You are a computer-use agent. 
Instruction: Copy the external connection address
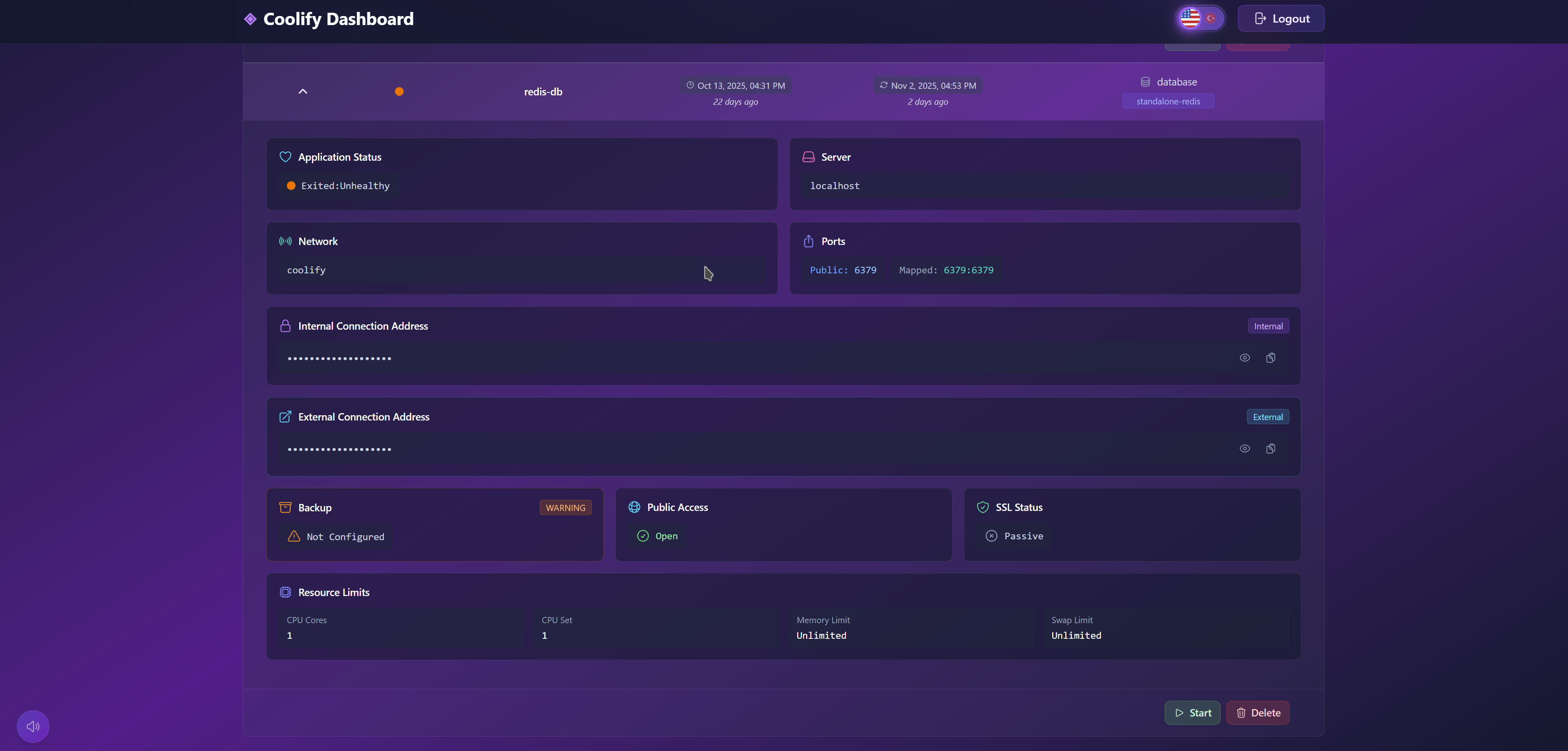coord(1270,448)
